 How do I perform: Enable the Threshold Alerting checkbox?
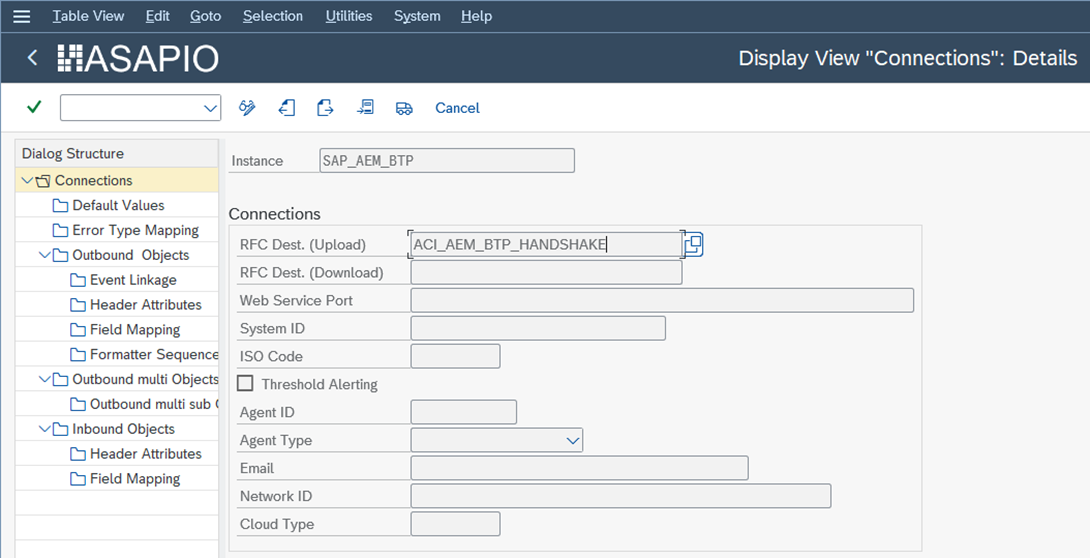(245, 384)
